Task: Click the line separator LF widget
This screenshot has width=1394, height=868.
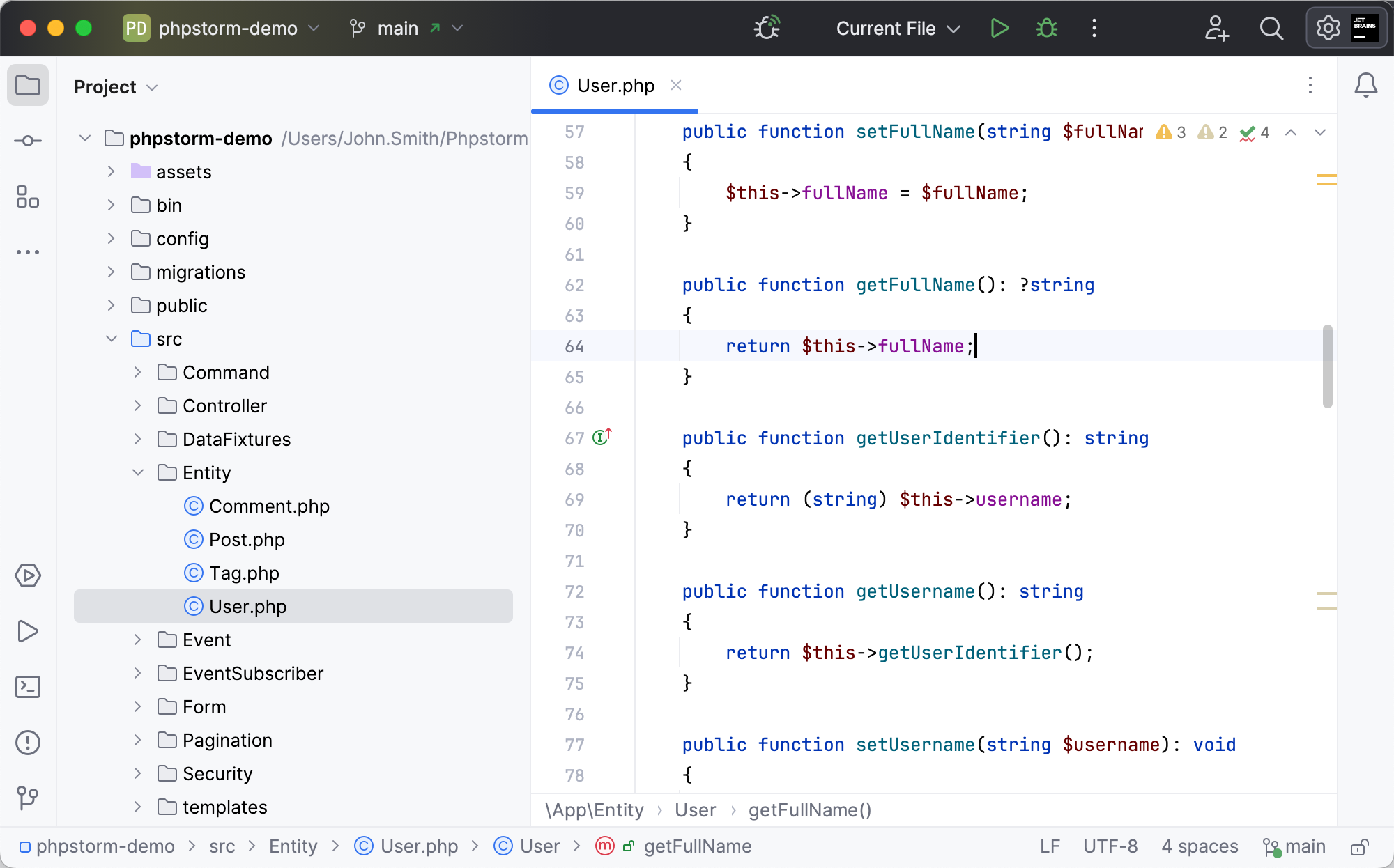Action: pos(1050,847)
